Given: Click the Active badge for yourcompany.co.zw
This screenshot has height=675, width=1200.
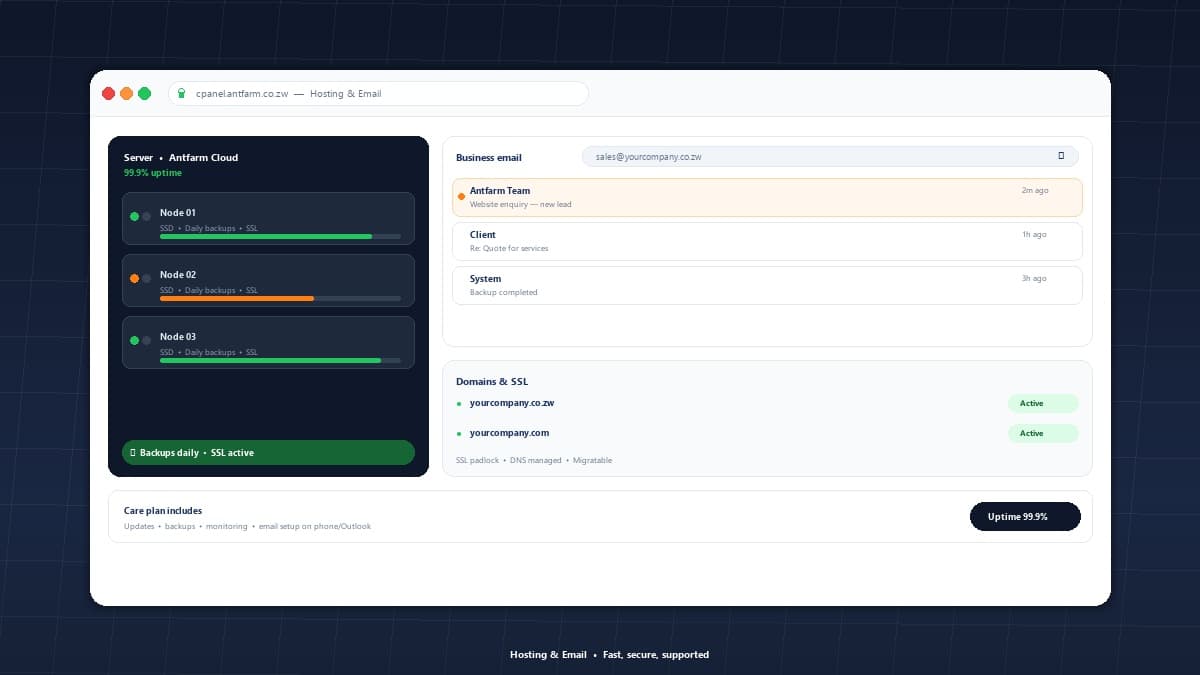Looking at the screenshot, I should coord(1043,404).
